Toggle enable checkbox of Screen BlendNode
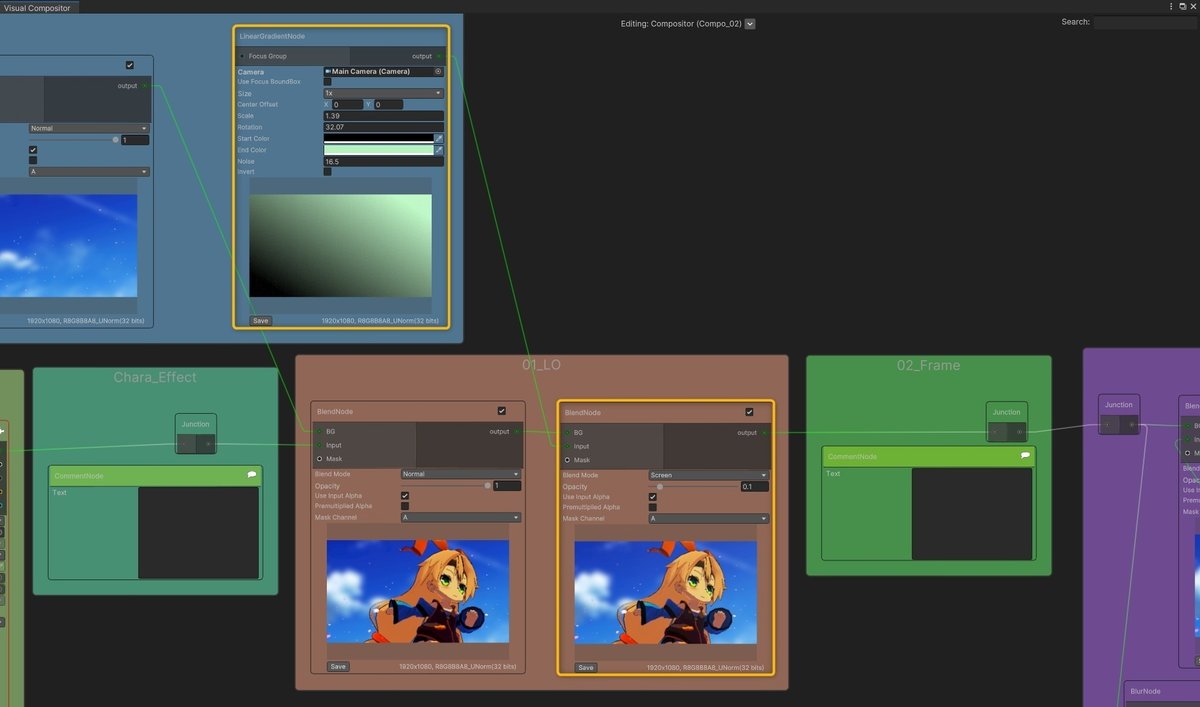Screen dimensions: 1200x707 (749, 412)
